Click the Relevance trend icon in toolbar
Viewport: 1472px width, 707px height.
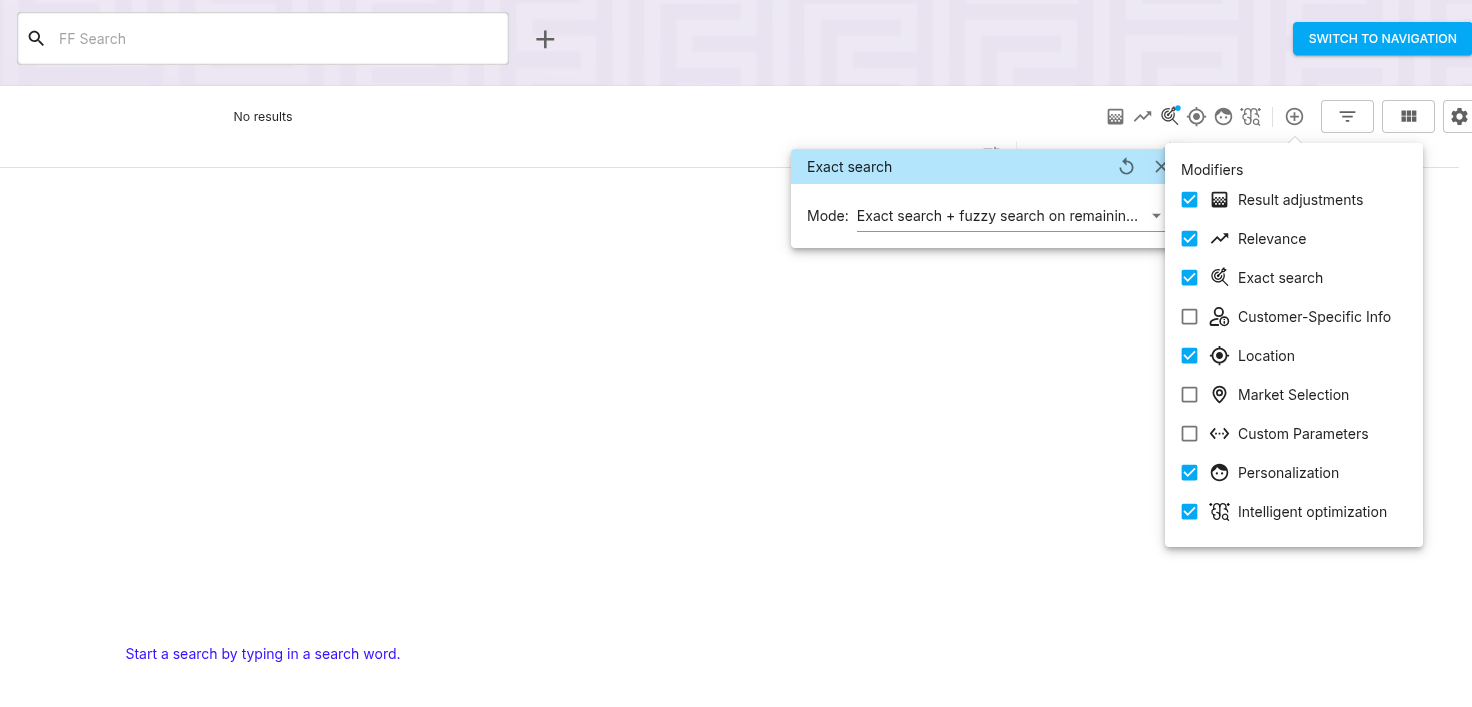[x=1143, y=117]
